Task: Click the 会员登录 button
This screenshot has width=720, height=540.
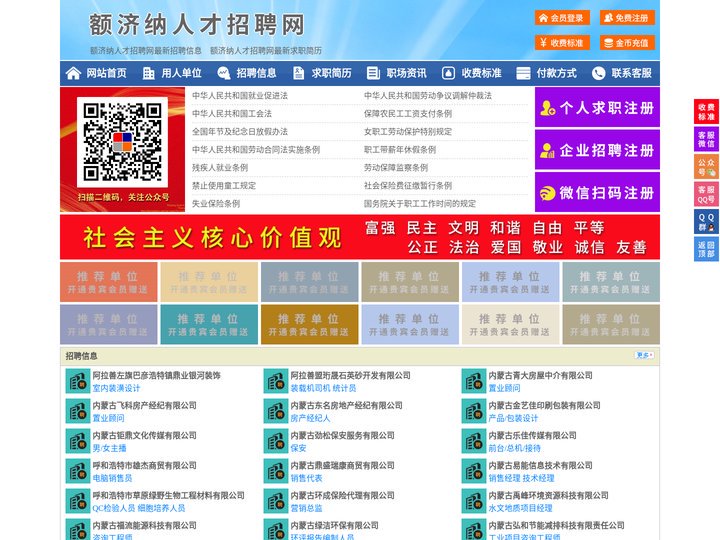Action: click(562, 18)
